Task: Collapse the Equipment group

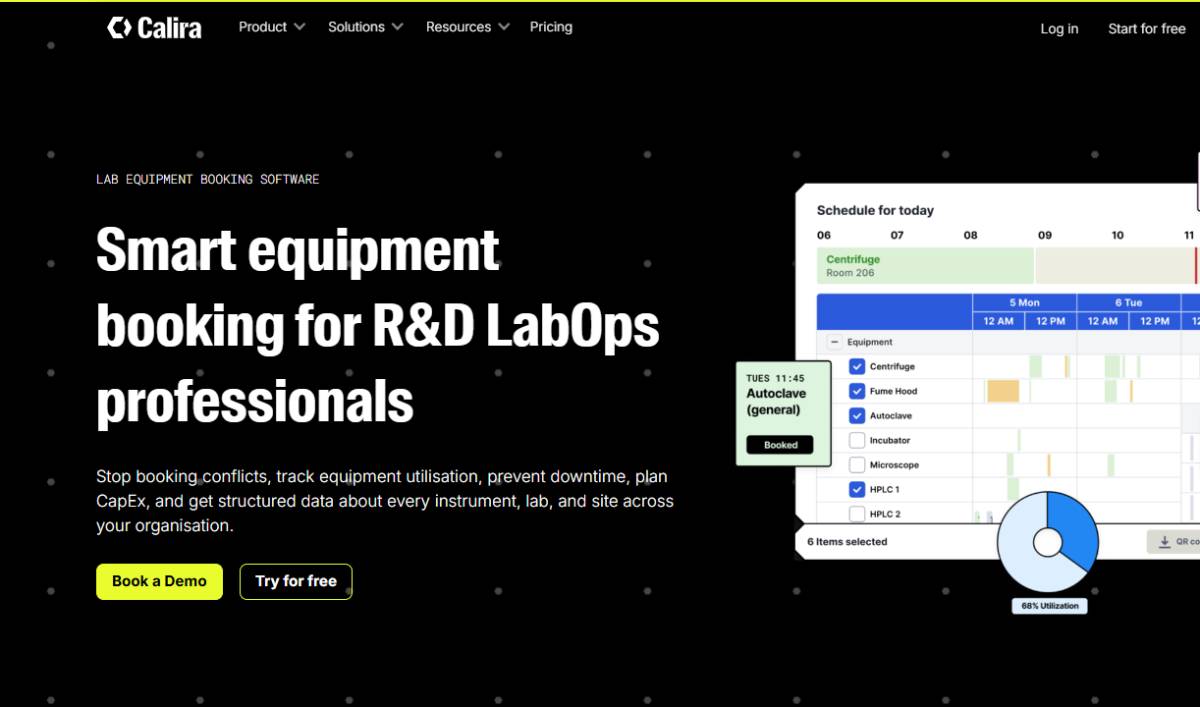Action: point(835,342)
